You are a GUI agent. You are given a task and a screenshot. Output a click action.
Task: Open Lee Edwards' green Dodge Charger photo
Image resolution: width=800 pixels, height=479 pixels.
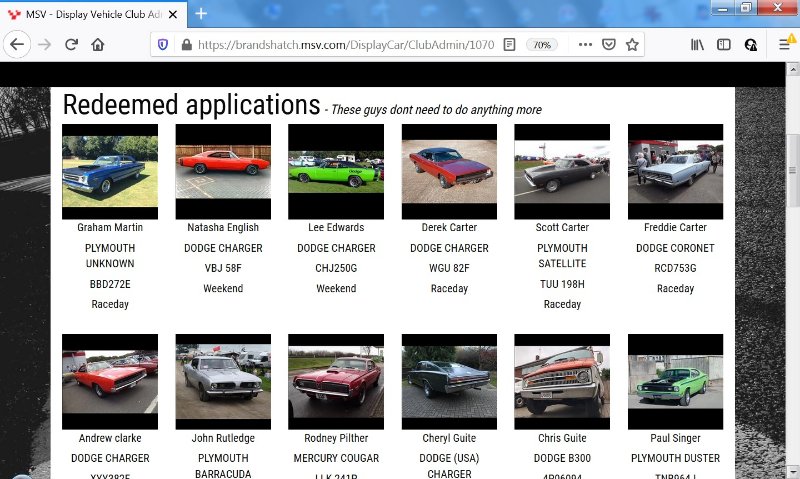click(x=336, y=171)
